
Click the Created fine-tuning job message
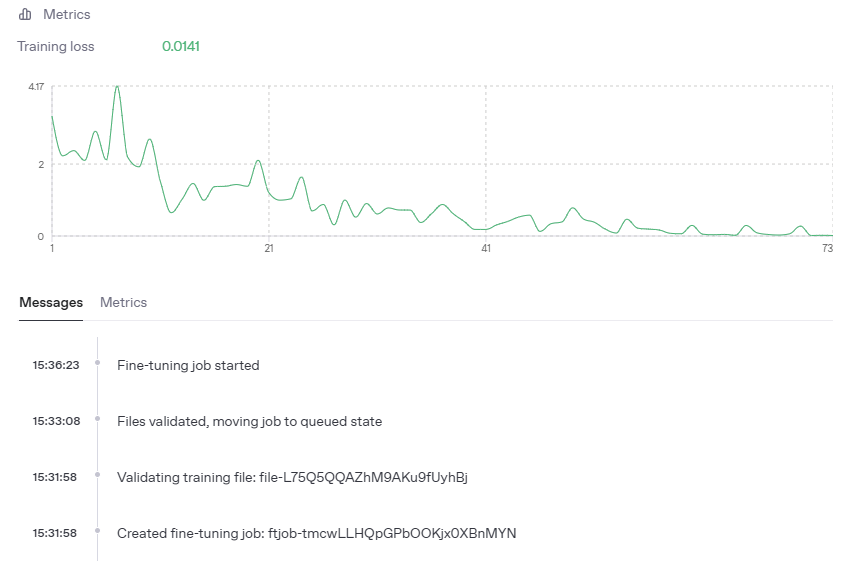[316, 533]
